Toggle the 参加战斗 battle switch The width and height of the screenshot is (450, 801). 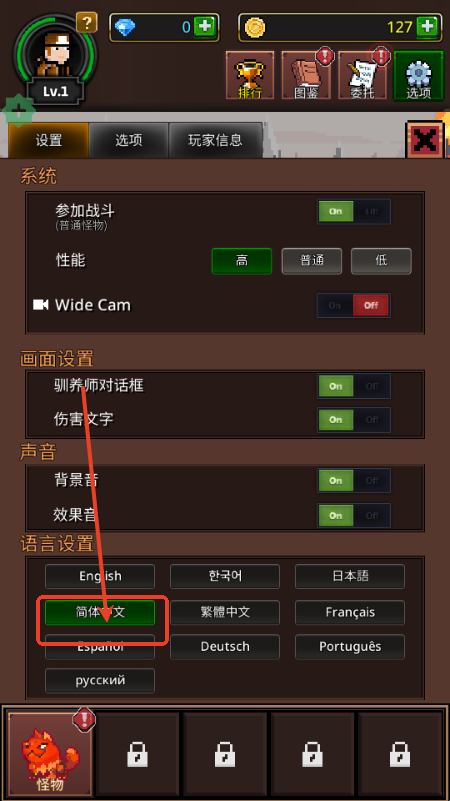pyautogui.click(x=354, y=211)
